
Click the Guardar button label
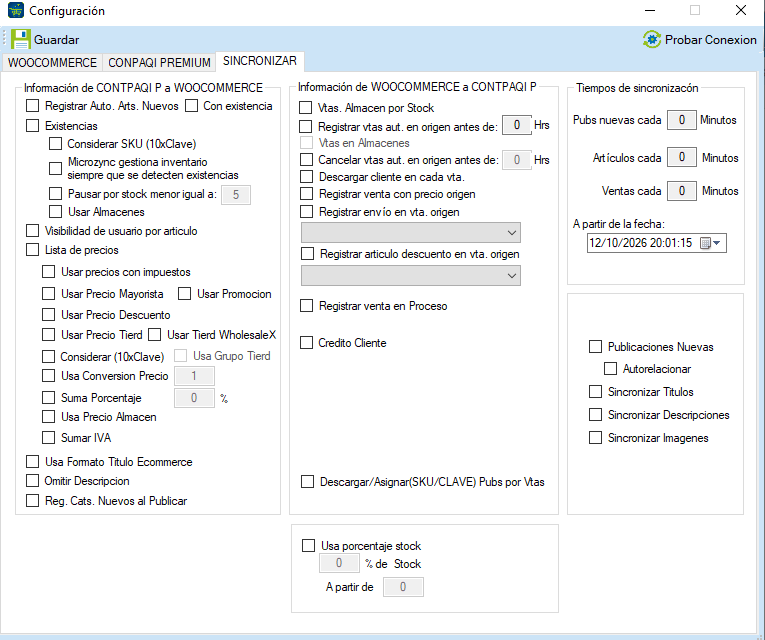[x=57, y=40]
